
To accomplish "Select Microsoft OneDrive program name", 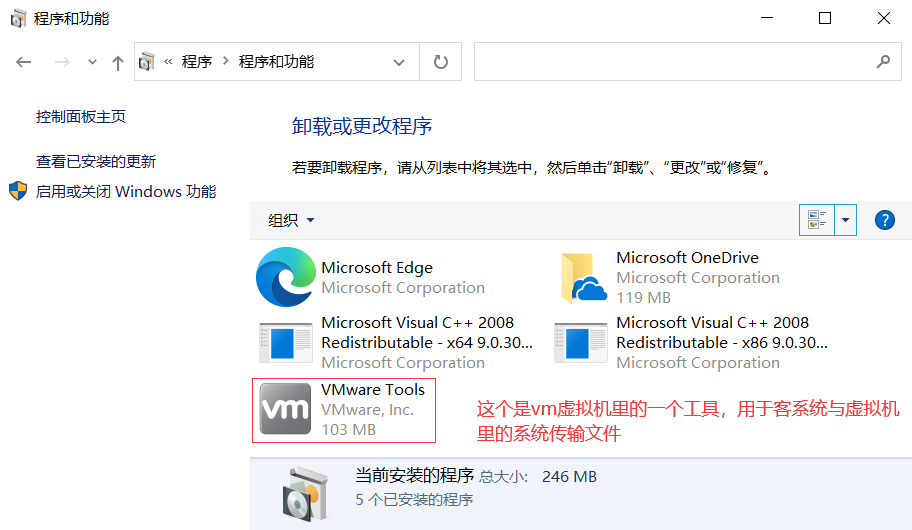I will pyautogui.click(x=687, y=258).
